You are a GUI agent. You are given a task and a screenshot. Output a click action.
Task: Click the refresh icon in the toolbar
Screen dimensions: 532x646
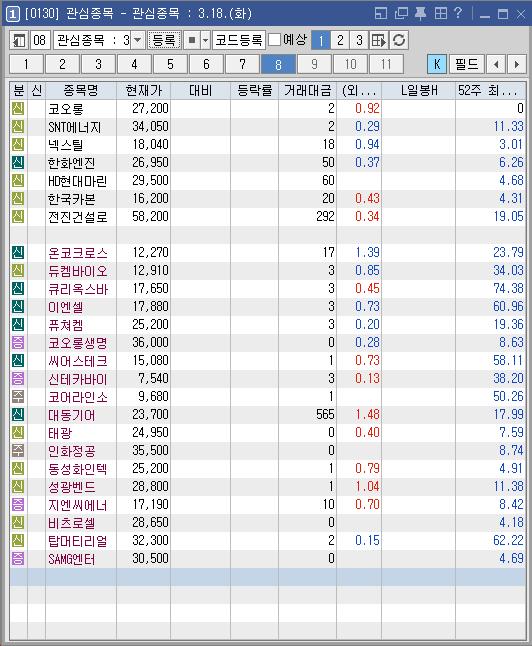point(398,40)
